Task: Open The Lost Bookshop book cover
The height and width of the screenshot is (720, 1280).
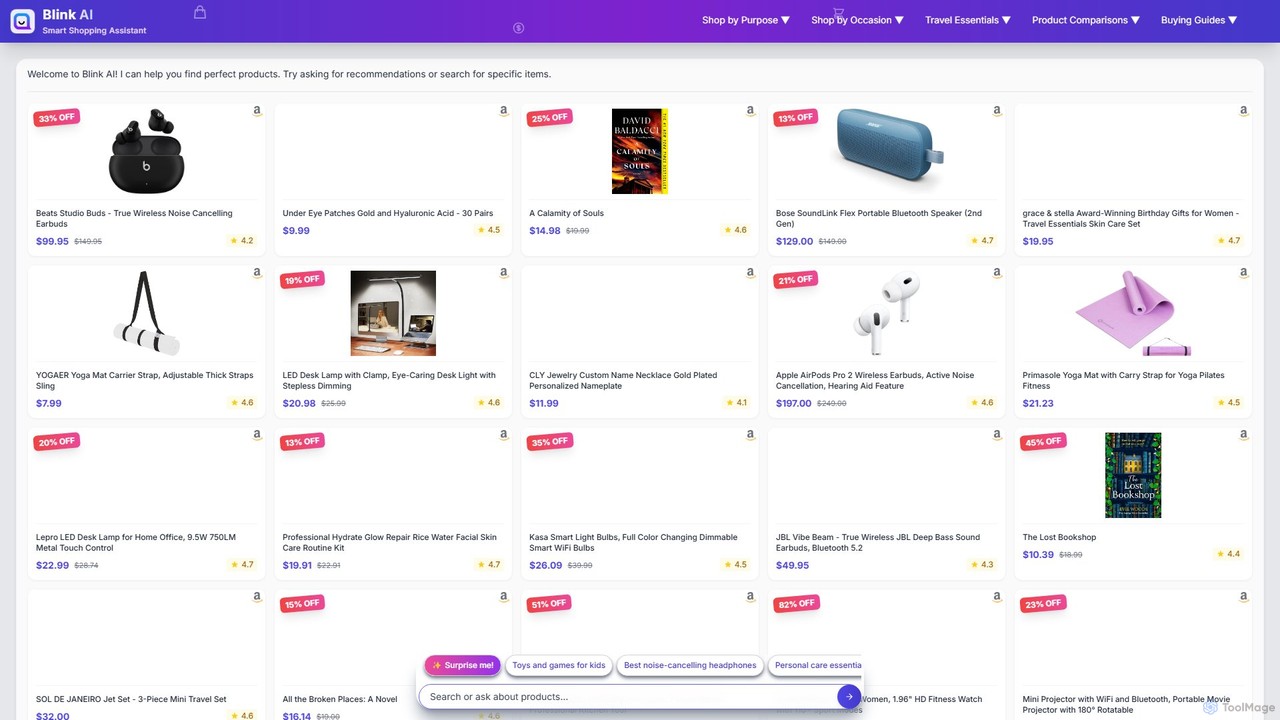Action: (x=1133, y=475)
